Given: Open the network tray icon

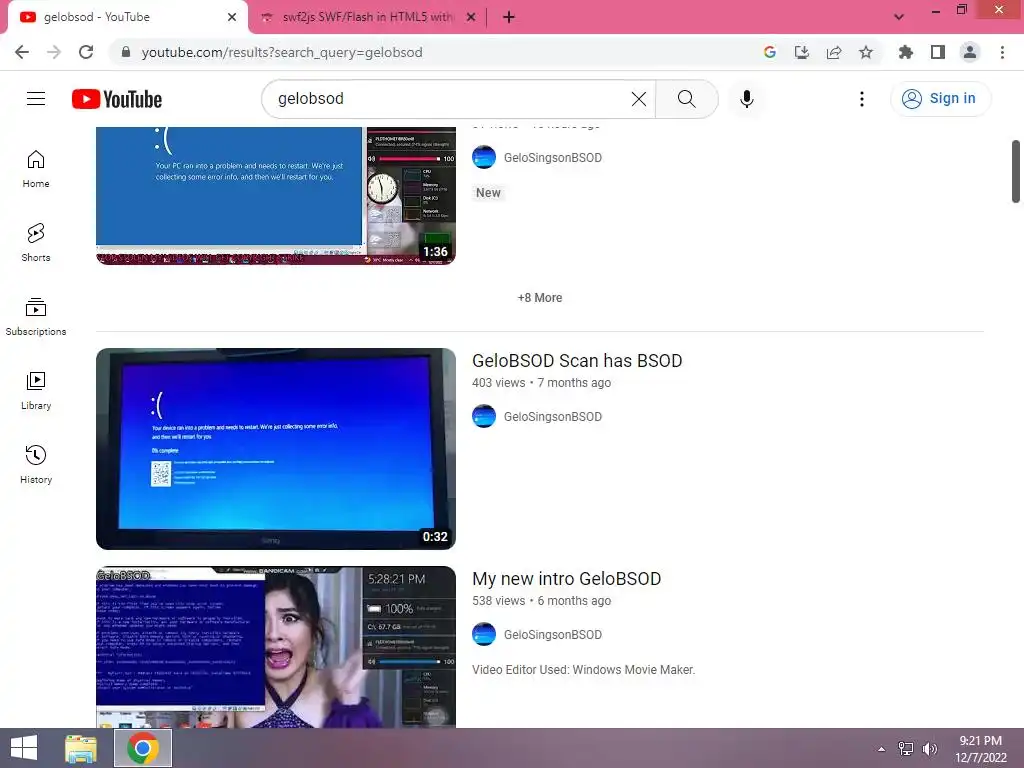Looking at the screenshot, I should pos(906,749).
